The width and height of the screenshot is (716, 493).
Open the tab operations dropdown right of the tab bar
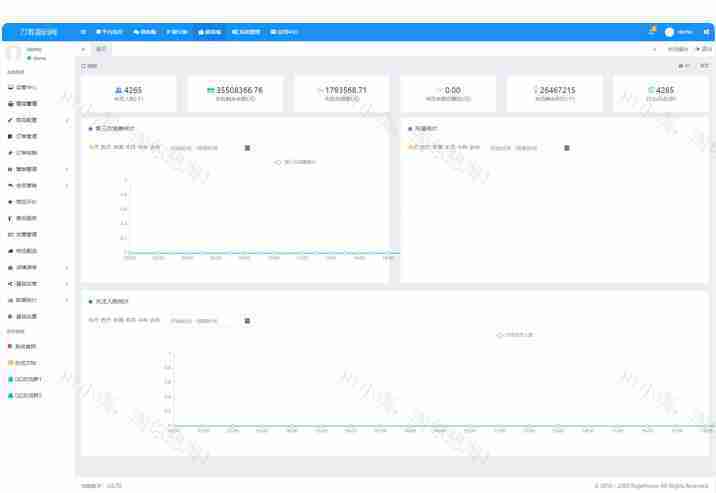pos(676,49)
